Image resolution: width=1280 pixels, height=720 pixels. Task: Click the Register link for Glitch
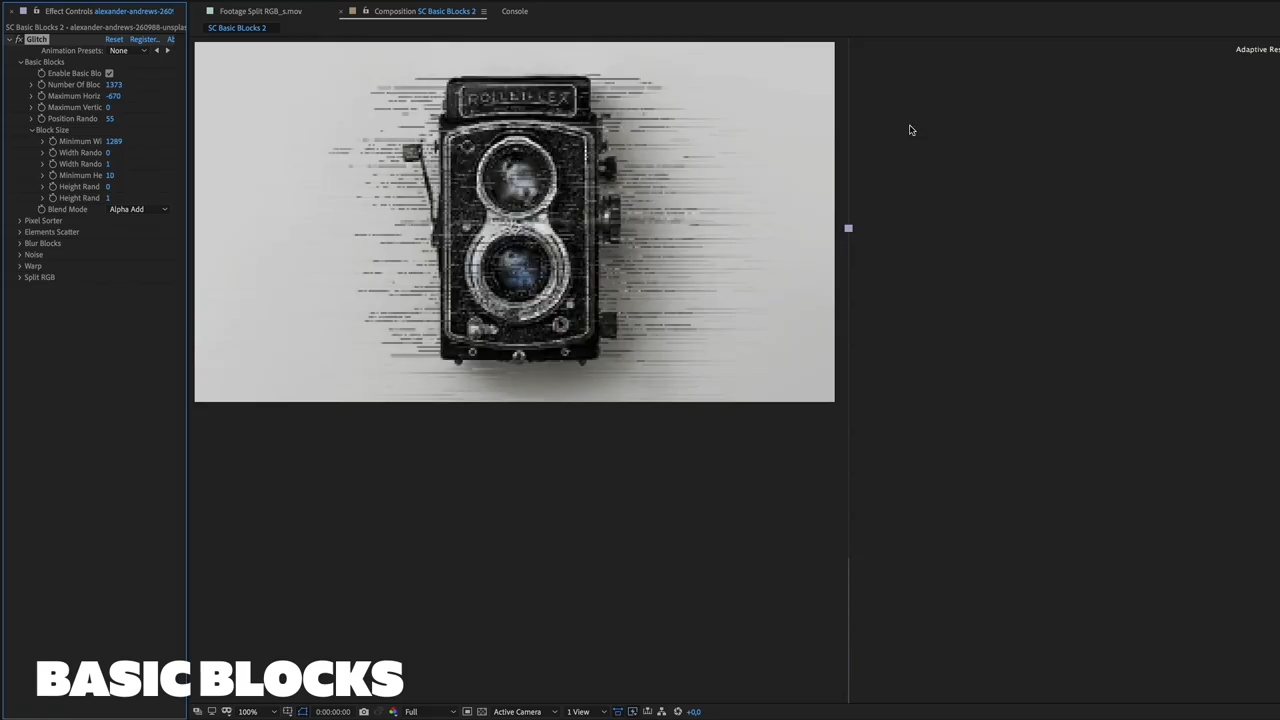point(144,39)
